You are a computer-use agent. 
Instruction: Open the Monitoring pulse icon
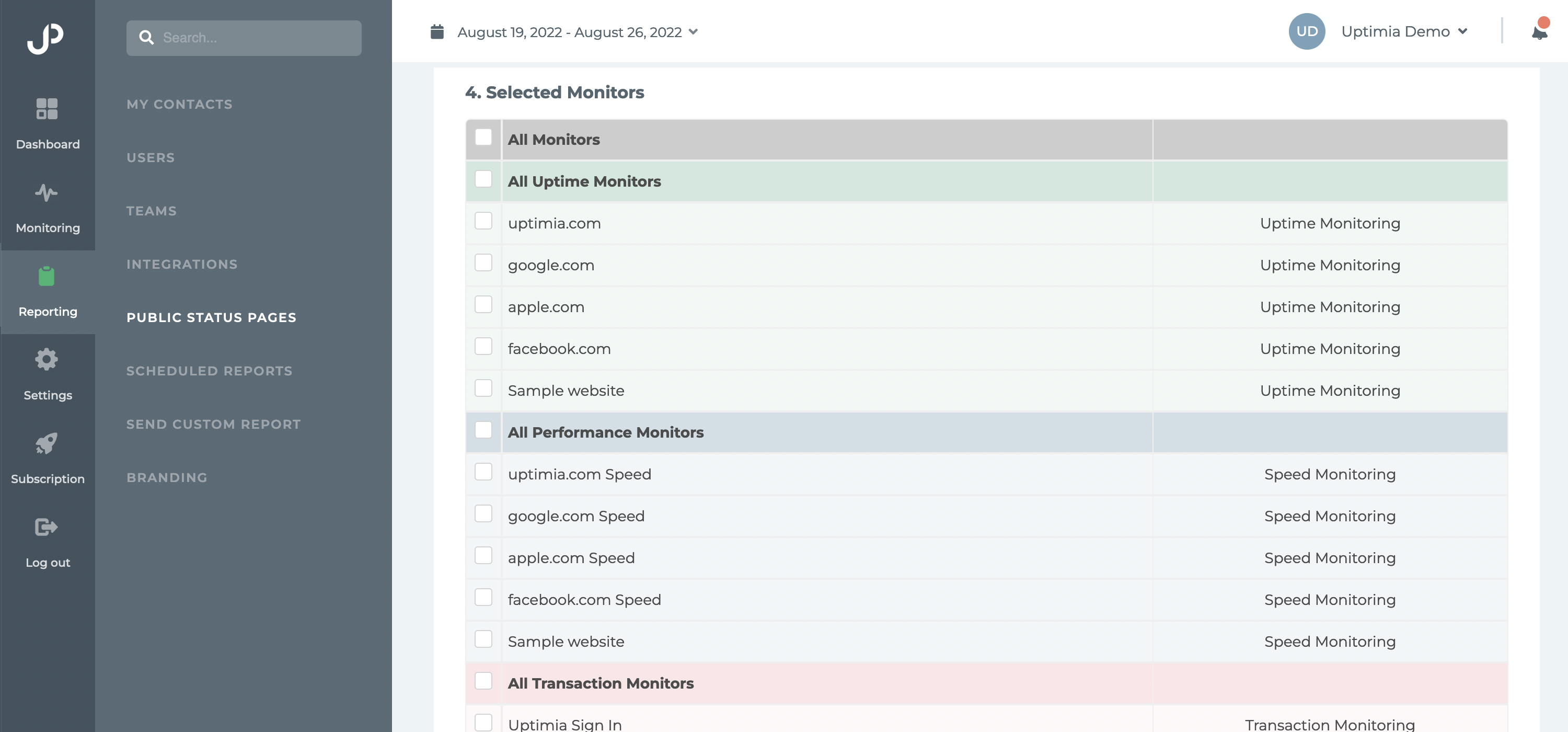[47, 193]
